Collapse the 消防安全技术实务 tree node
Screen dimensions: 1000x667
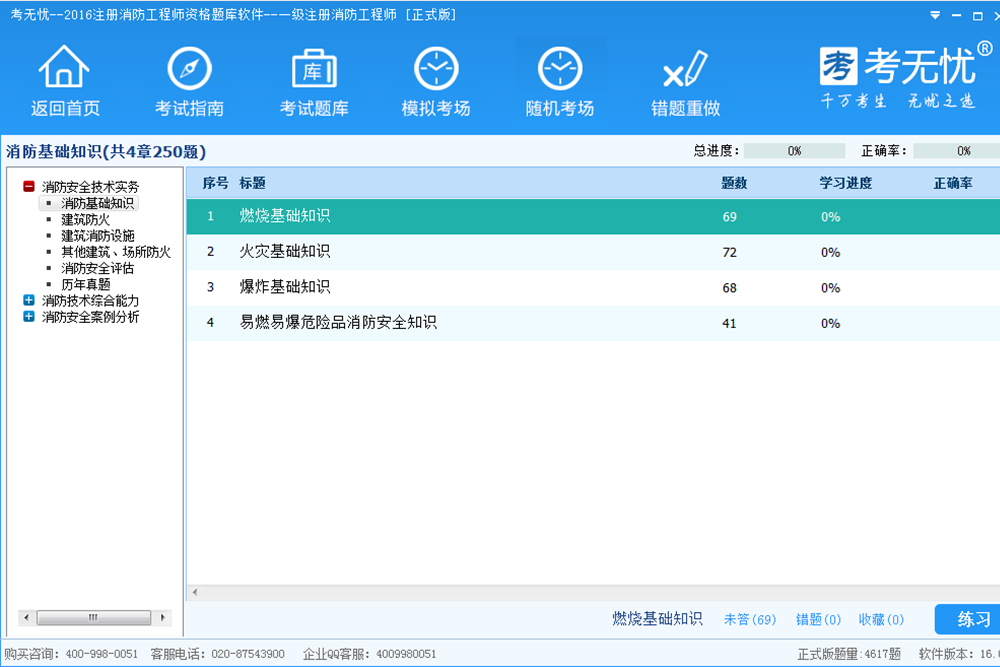pyautogui.click(x=29, y=186)
